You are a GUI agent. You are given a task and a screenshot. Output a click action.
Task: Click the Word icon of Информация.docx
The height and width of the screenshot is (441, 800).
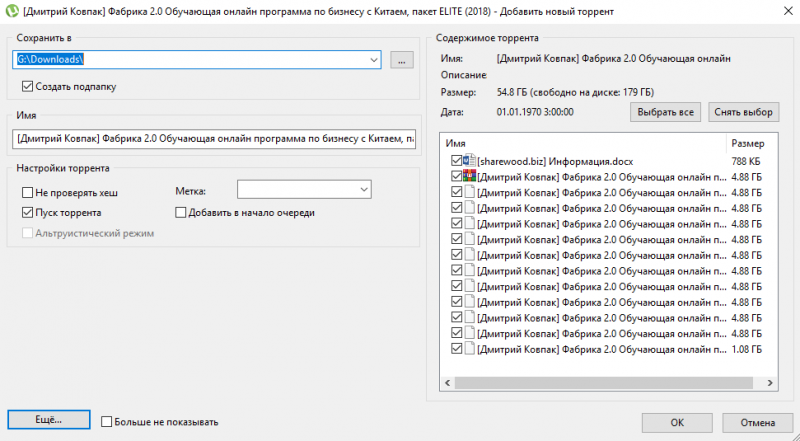coord(470,160)
